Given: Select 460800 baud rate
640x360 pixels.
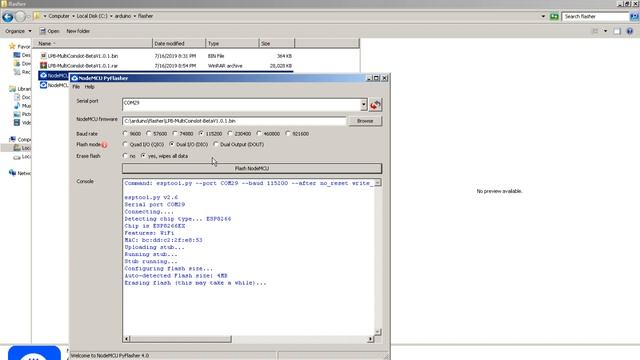Looking at the screenshot, I should pos(259,133).
